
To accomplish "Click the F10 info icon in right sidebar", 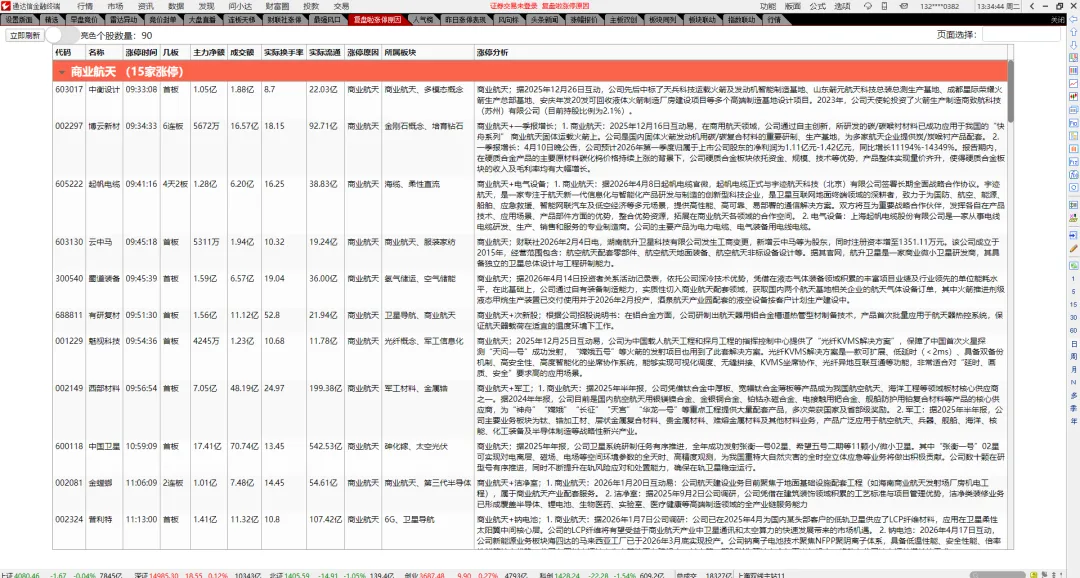I will (x=1073, y=123).
